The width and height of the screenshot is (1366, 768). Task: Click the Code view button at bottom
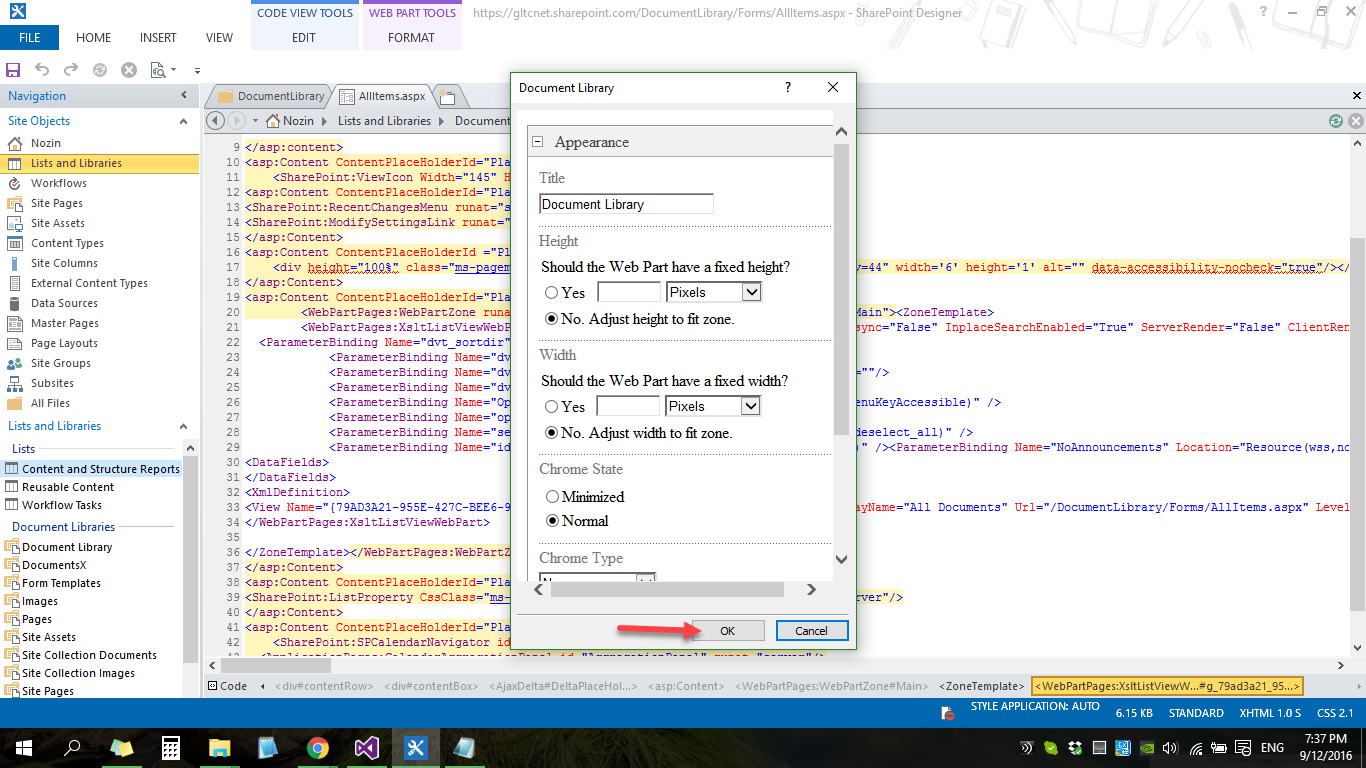[x=227, y=686]
